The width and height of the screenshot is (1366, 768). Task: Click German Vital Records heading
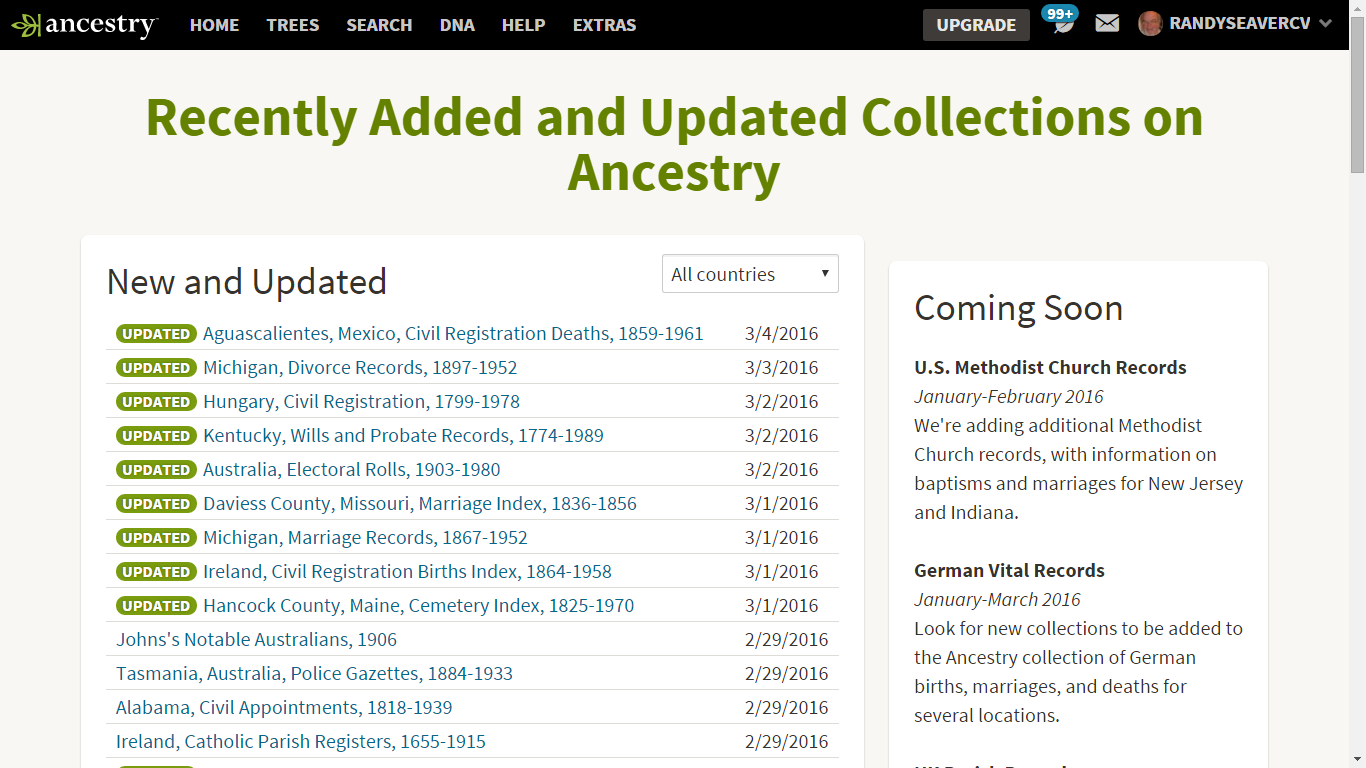coord(1009,570)
